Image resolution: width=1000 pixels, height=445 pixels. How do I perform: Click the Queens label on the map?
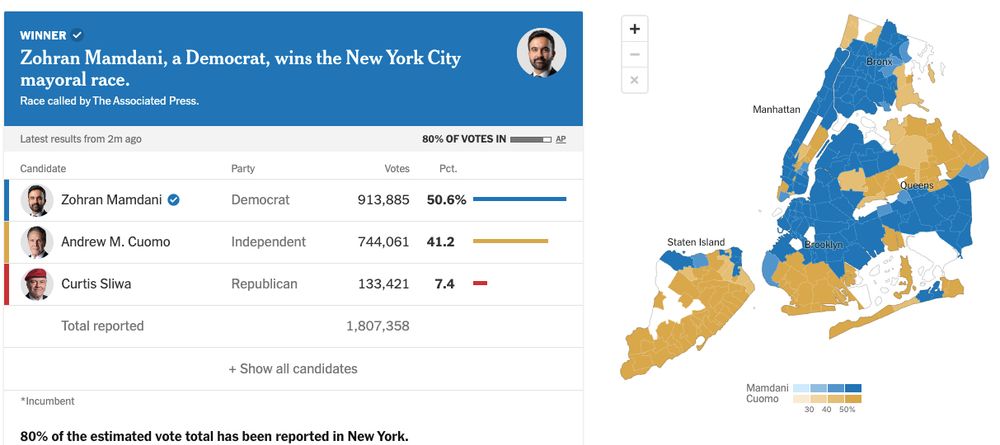pyautogui.click(x=916, y=185)
